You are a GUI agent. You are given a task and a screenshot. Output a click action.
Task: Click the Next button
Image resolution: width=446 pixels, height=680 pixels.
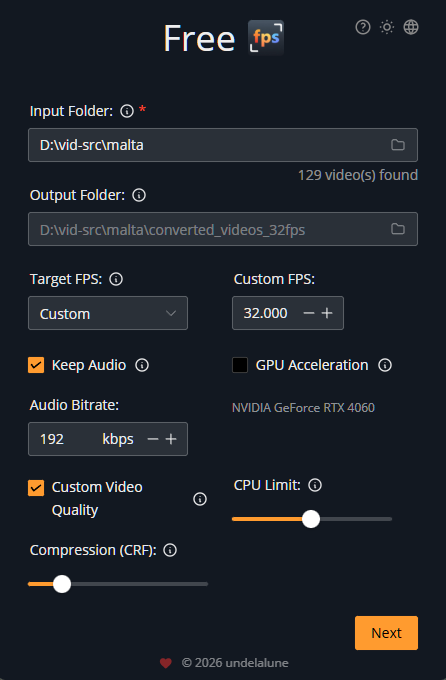pos(387,633)
